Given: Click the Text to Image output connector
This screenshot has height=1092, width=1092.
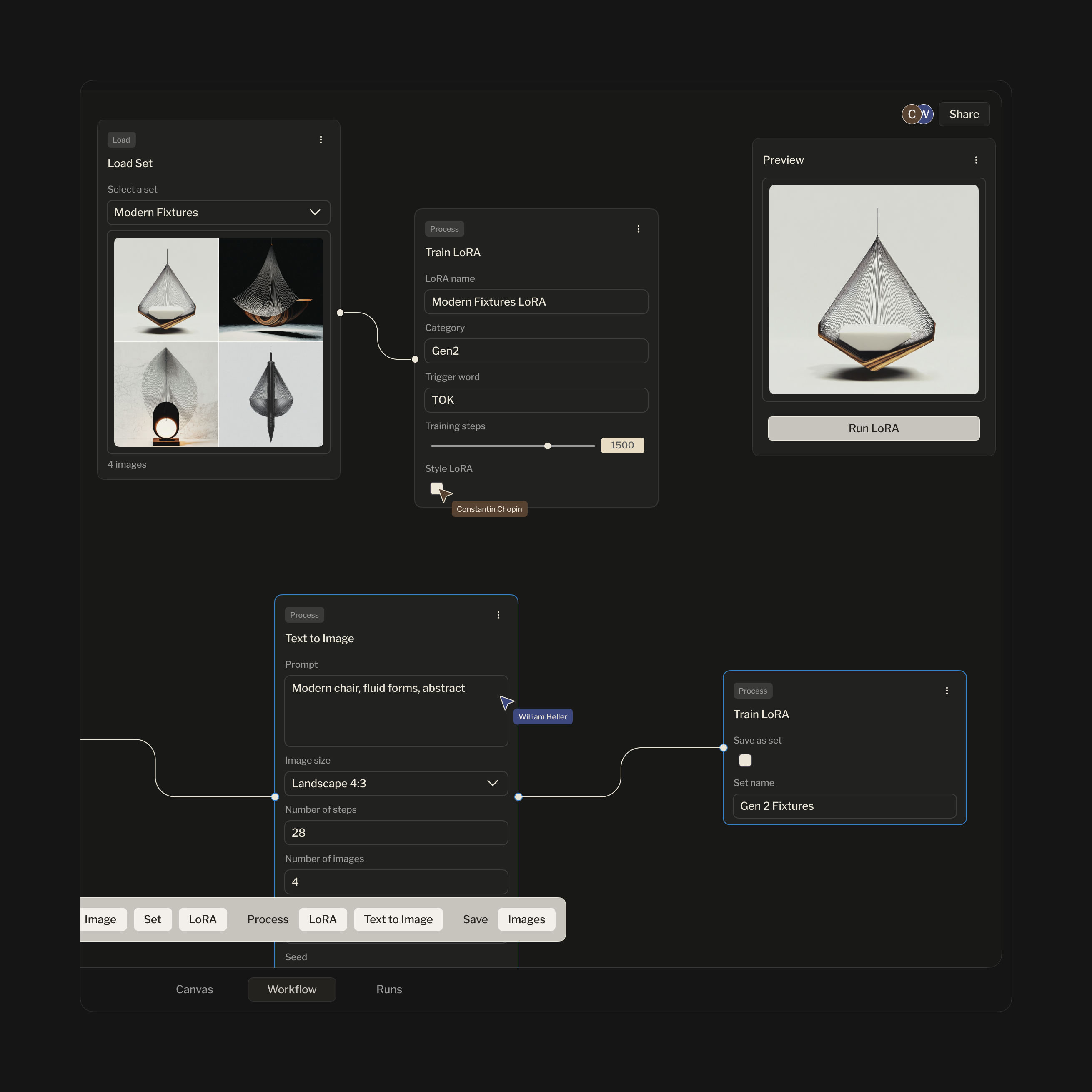Looking at the screenshot, I should [518, 797].
